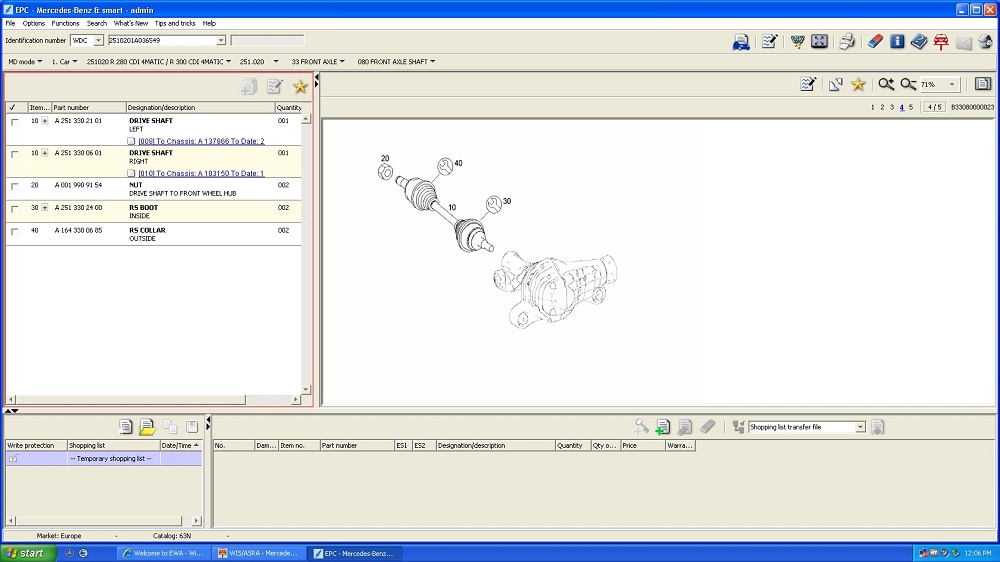Image resolution: width=1000 pixels, height=562 pixels.
Task: Click the star favorites icon in parts list panel
Action: click(x=300, y=86)
